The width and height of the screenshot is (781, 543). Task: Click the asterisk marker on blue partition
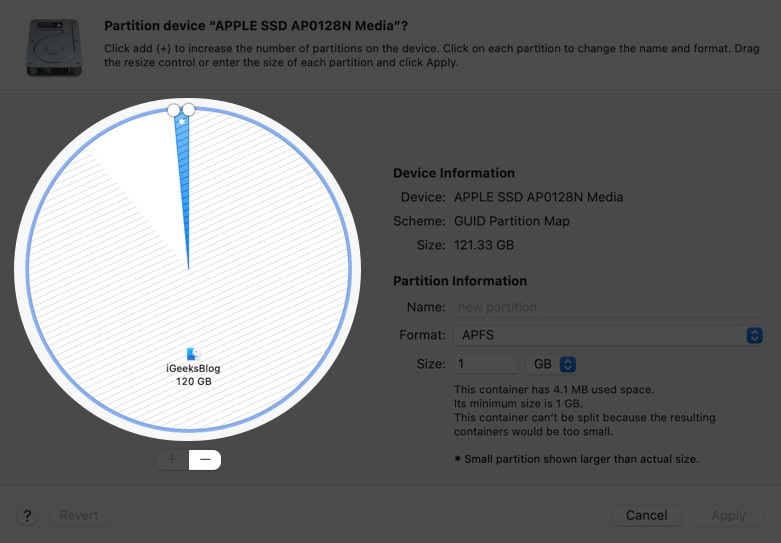pyautogui.click(x=182, y=122)
